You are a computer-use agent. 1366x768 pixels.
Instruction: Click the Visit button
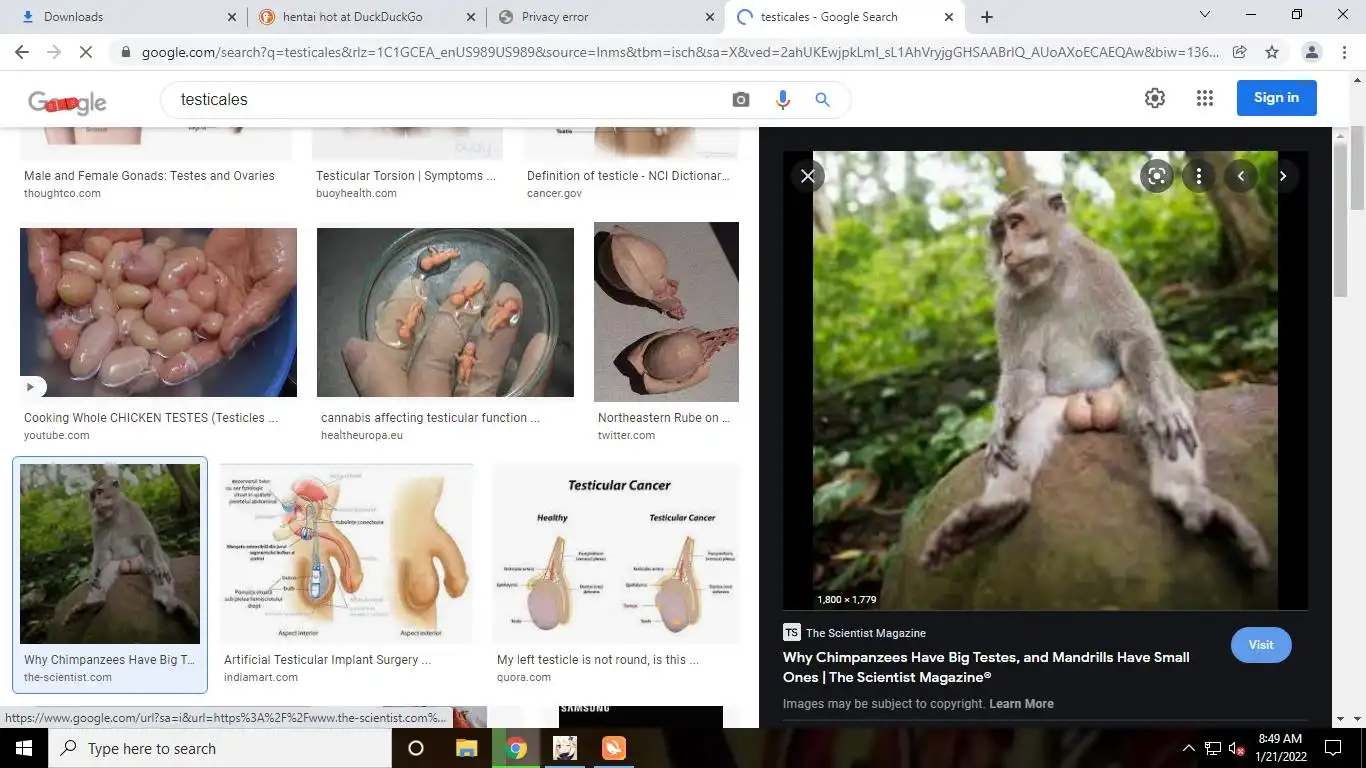(x=1261, y=645)
